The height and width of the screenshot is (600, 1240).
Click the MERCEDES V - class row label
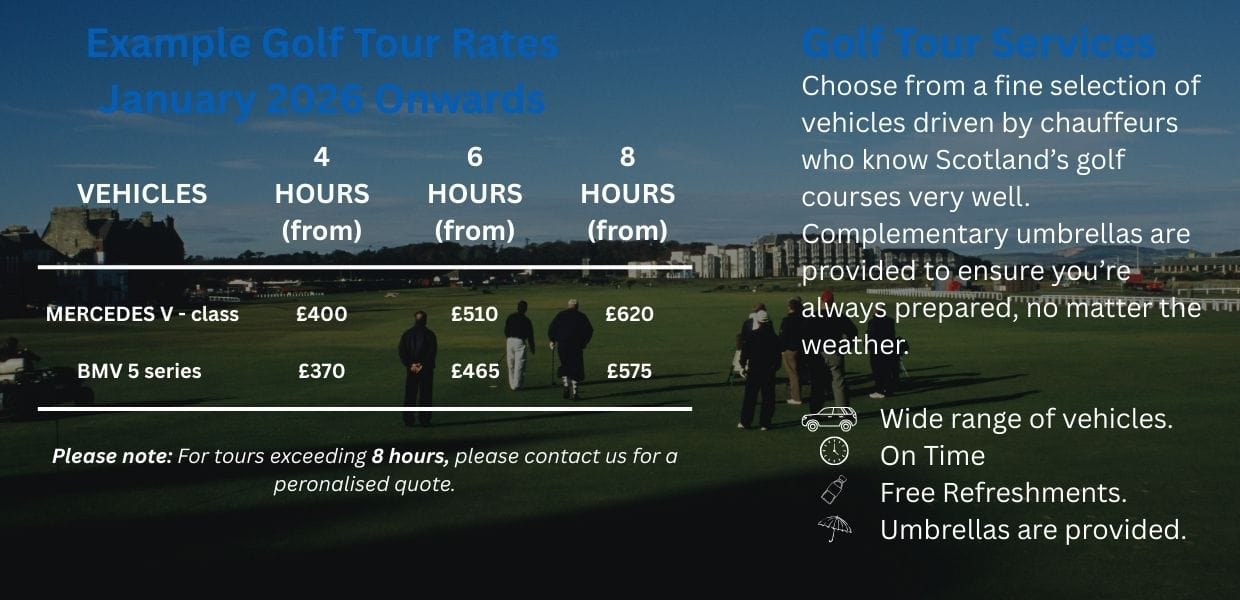(142, 314)
